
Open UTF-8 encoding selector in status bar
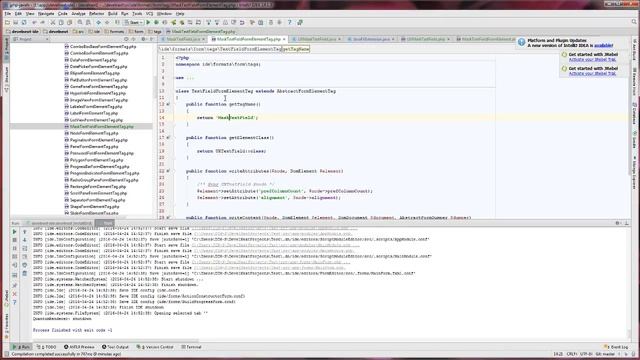pos(586,354)
